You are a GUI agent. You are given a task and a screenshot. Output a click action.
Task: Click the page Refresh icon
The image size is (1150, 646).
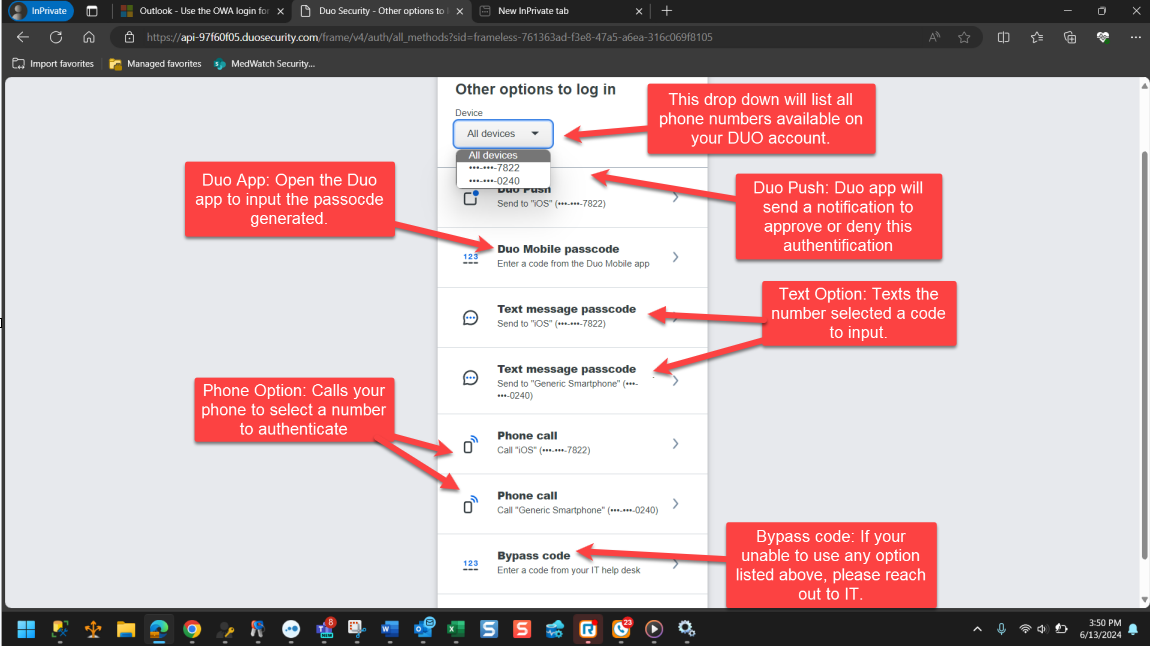tap(56, 37)
